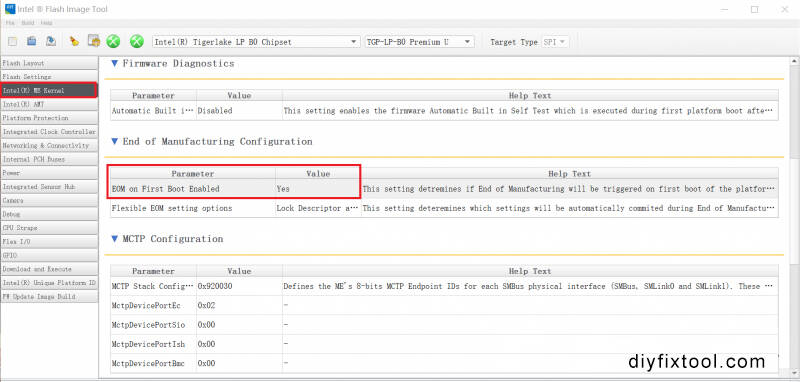This screenshot has height=382, width=800.
Task: Click the 0x02 value of MctpDevicePortEc
Action: pyautogui.click(x=239, y=305)
